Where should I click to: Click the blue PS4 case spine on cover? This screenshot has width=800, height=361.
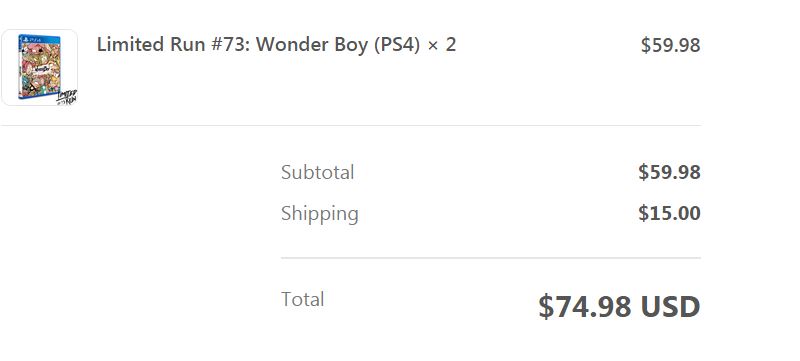(20, 67)
